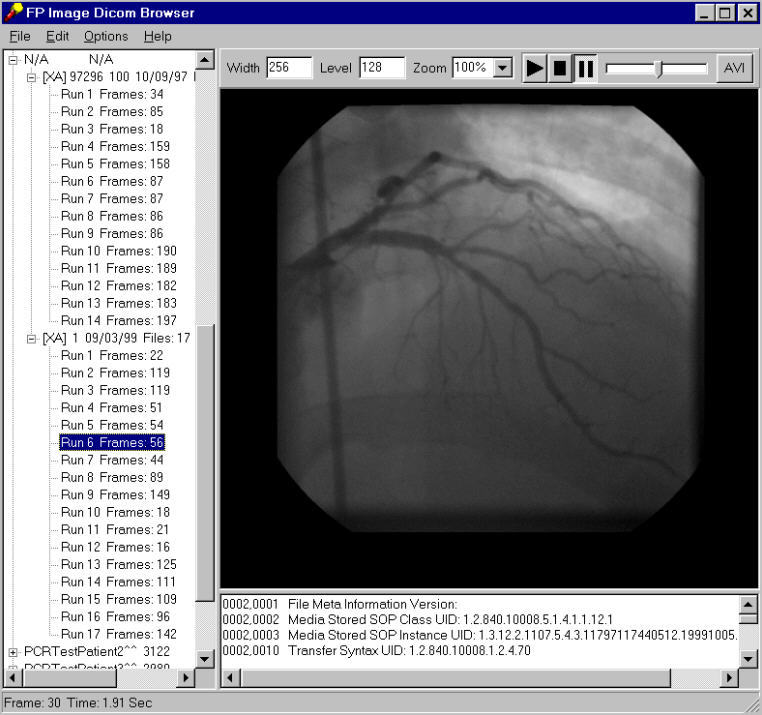762x715 pixels.
Task: Click the PCRTestPatient2 patient row
Action: pyautogui.click(x=97, y=652)
